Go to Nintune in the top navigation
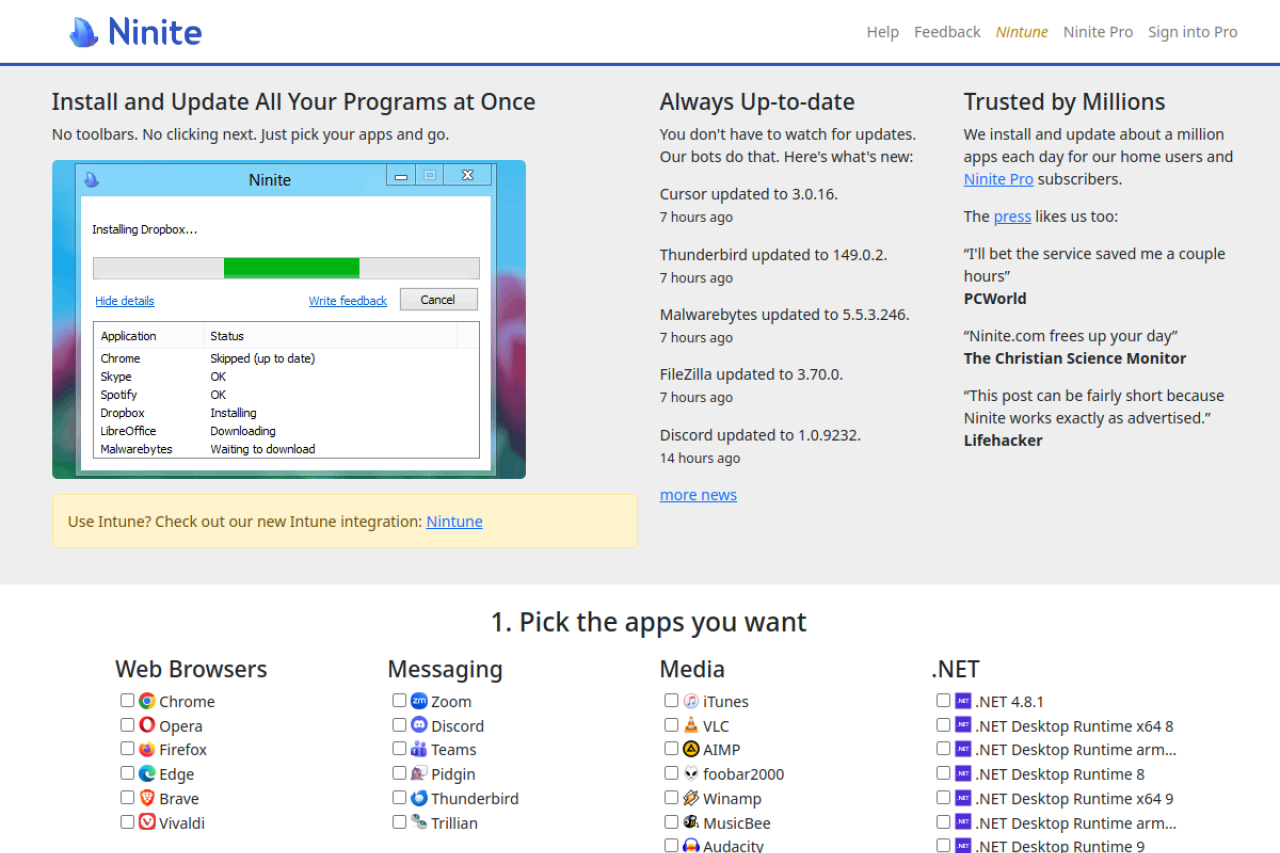 (1021, 32)
